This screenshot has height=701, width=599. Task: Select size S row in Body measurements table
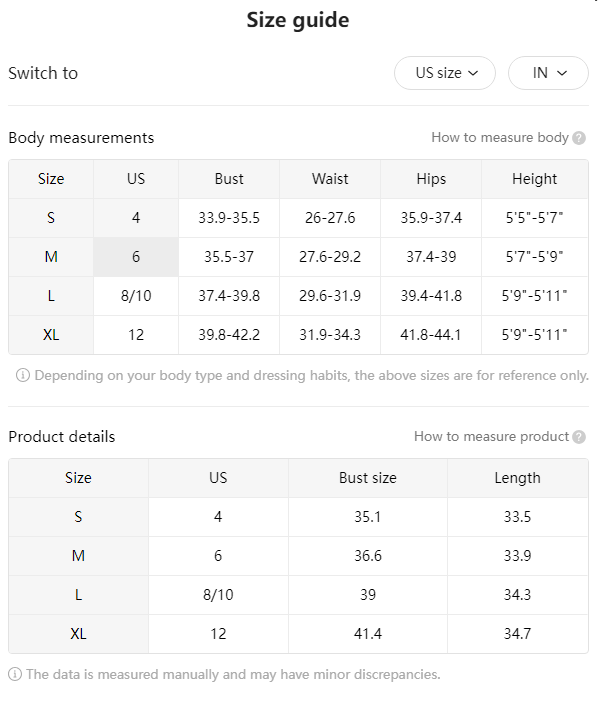tap(298, 218)
